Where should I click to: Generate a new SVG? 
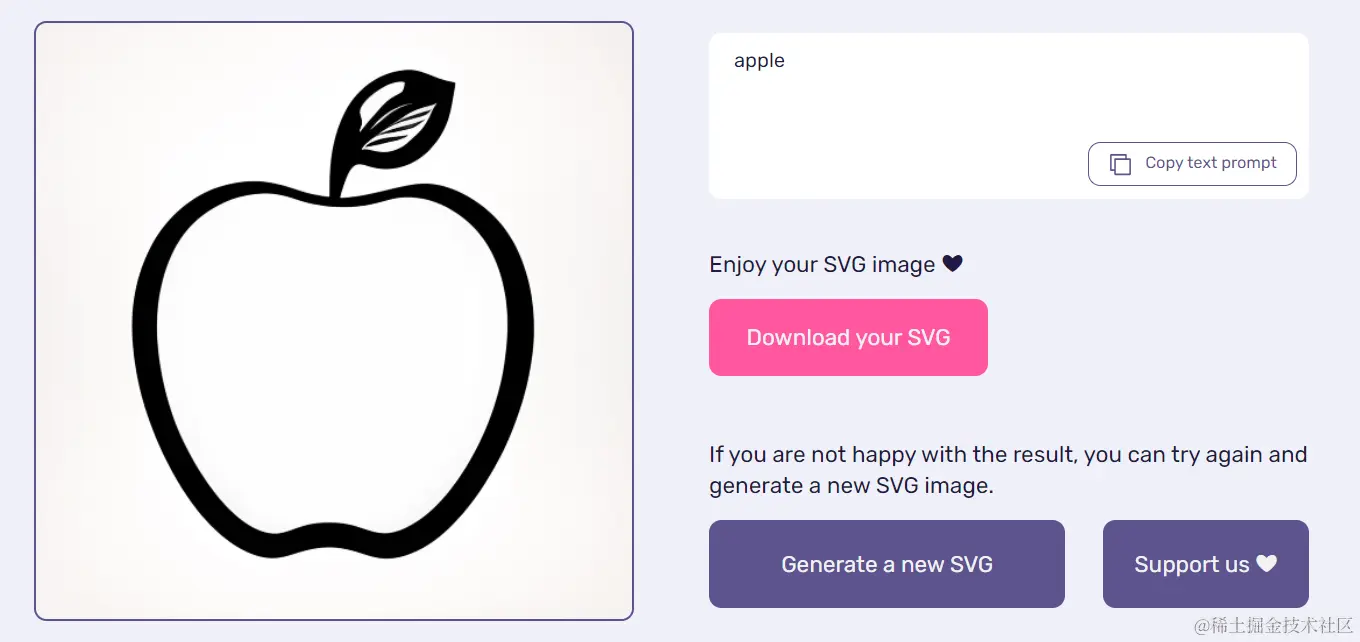coord(887,564)
